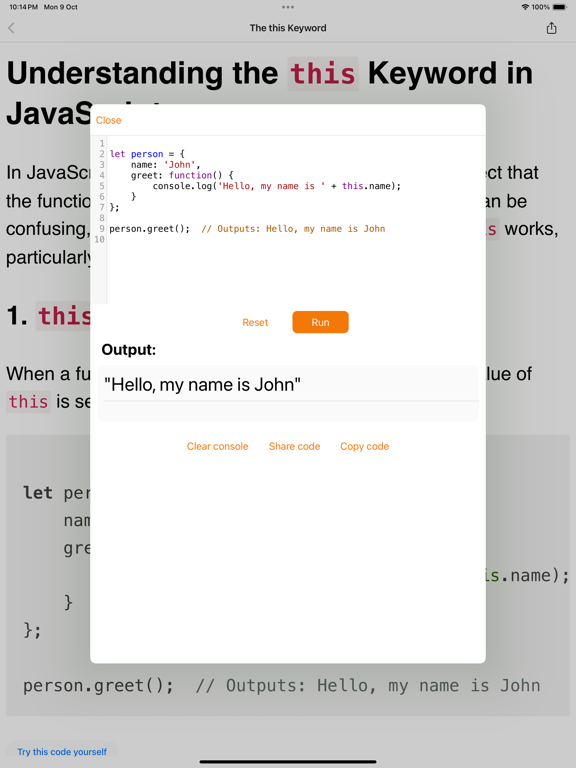Tap the home indicator bar

tap(288, 762)
